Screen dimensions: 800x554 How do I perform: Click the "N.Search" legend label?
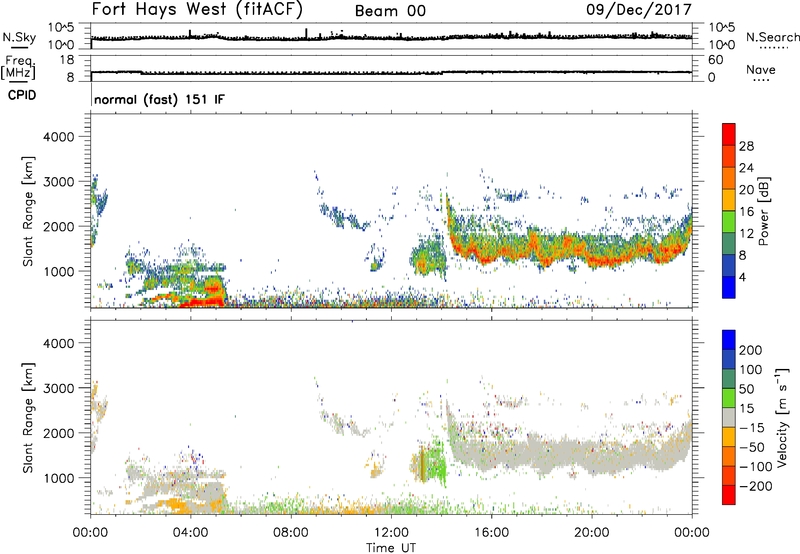point(772,37)
